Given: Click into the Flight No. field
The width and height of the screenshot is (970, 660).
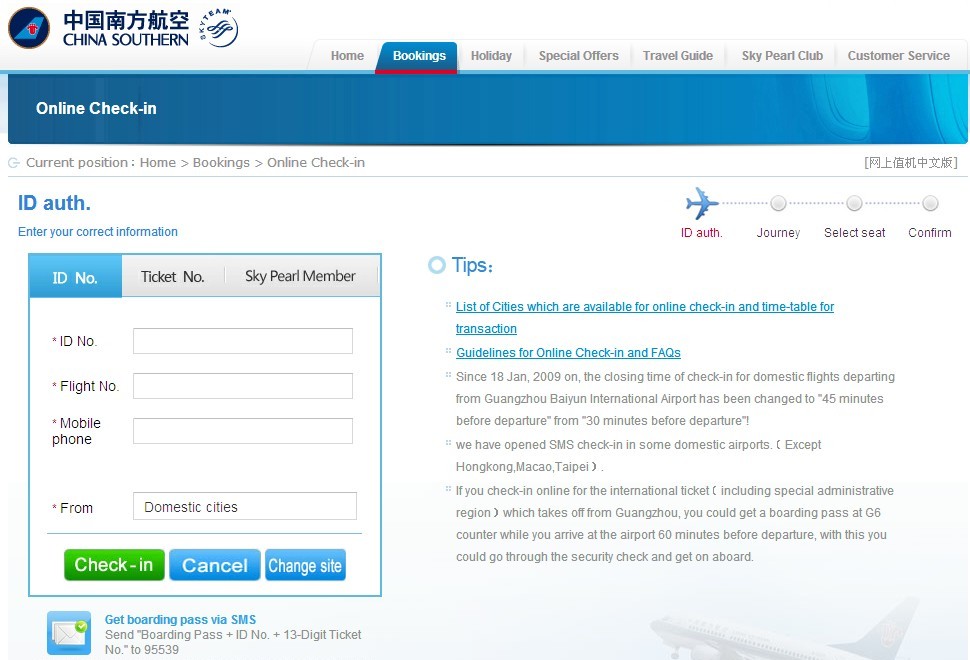Looking at the screenshot, I should click(x=243, y=386).
